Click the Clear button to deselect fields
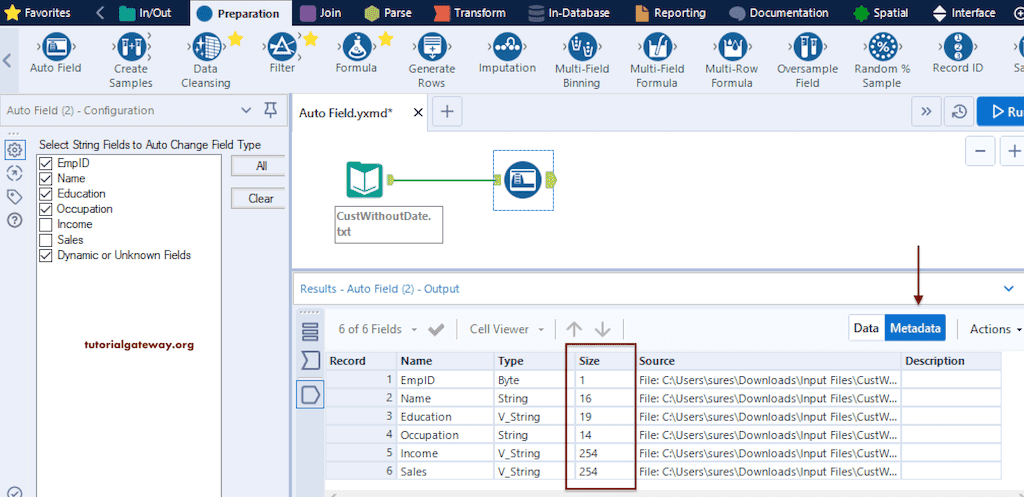The image size is (1024, 497). 259,199
